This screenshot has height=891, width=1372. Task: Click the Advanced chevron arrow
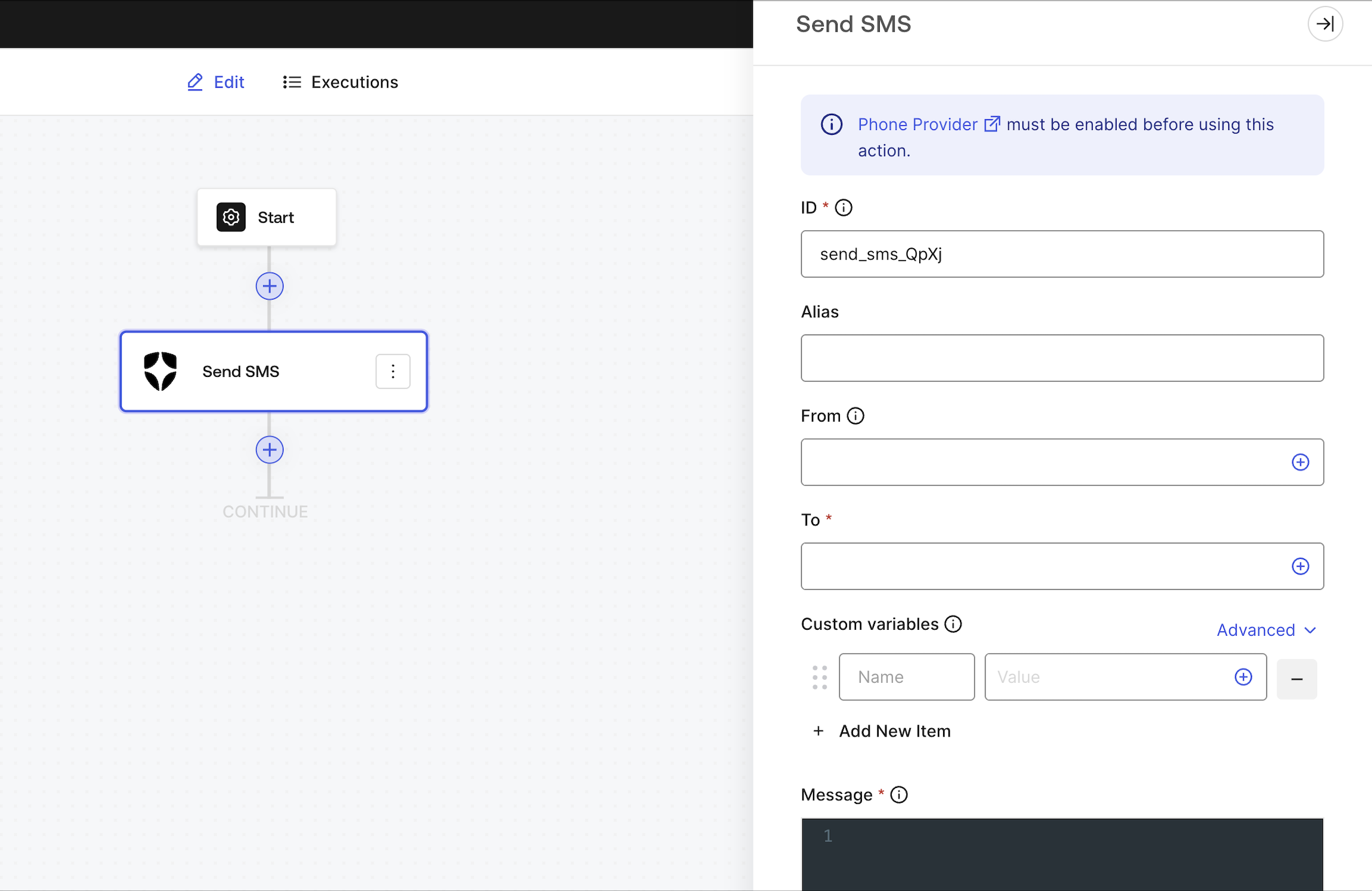1310,630
